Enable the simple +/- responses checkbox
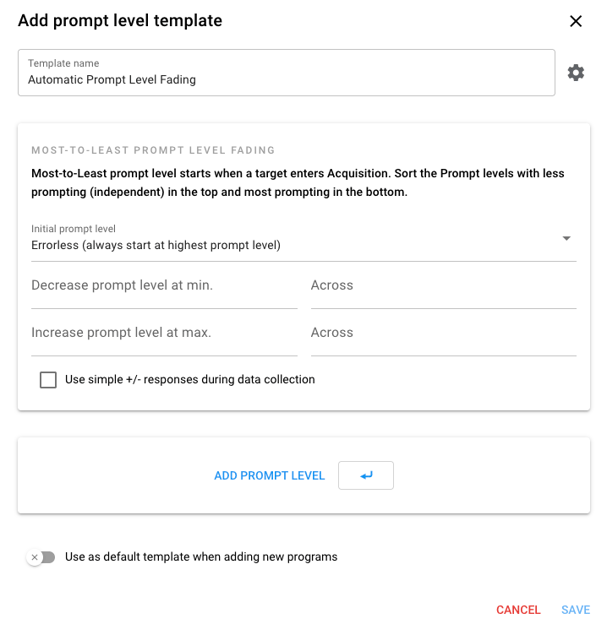607x624 pixels. 48,380
